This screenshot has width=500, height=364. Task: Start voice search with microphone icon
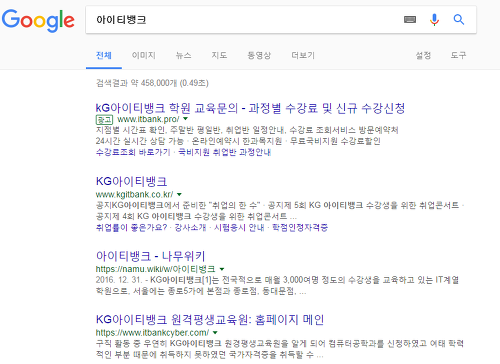(x=434, y=20)
